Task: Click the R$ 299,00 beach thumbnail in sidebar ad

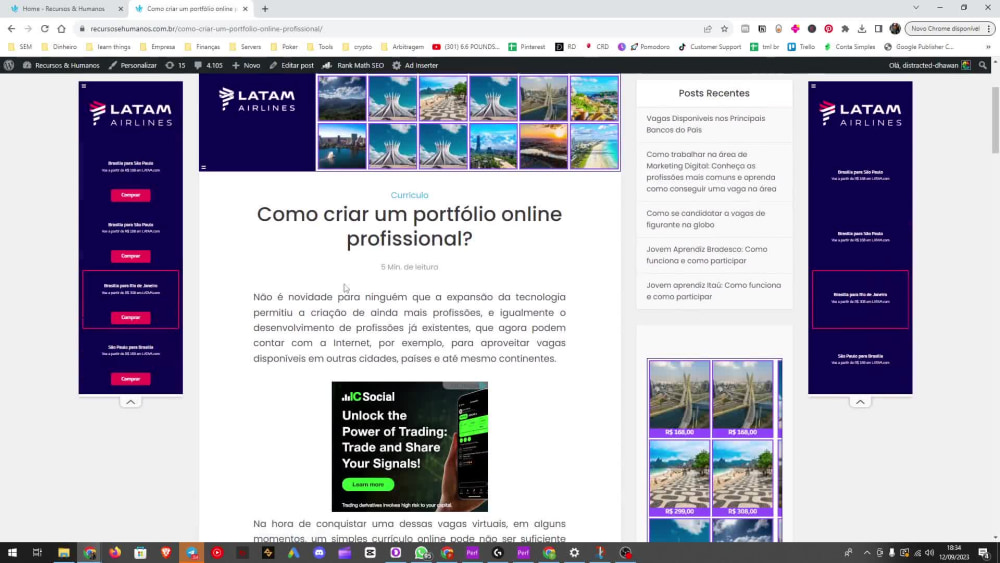Action: click(x=679, y=478)
